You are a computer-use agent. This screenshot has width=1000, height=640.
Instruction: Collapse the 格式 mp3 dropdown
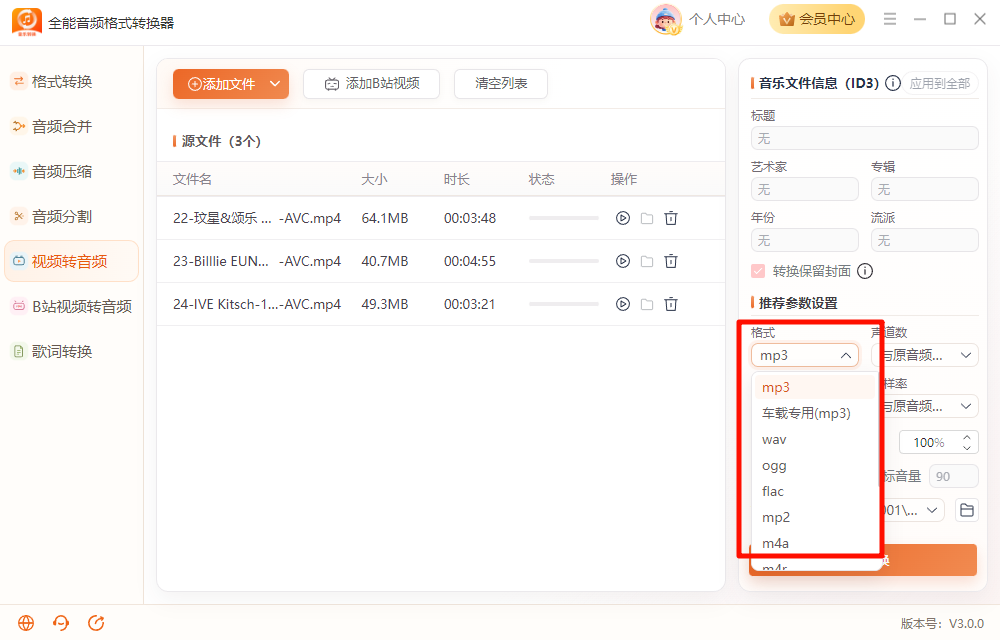805,355
